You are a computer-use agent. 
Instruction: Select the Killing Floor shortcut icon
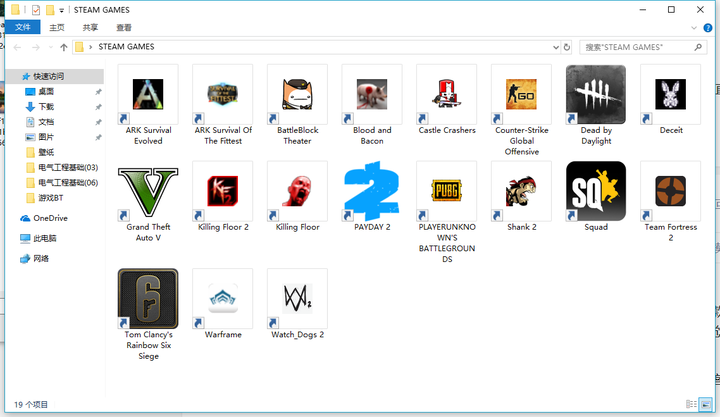pos(297,191)
